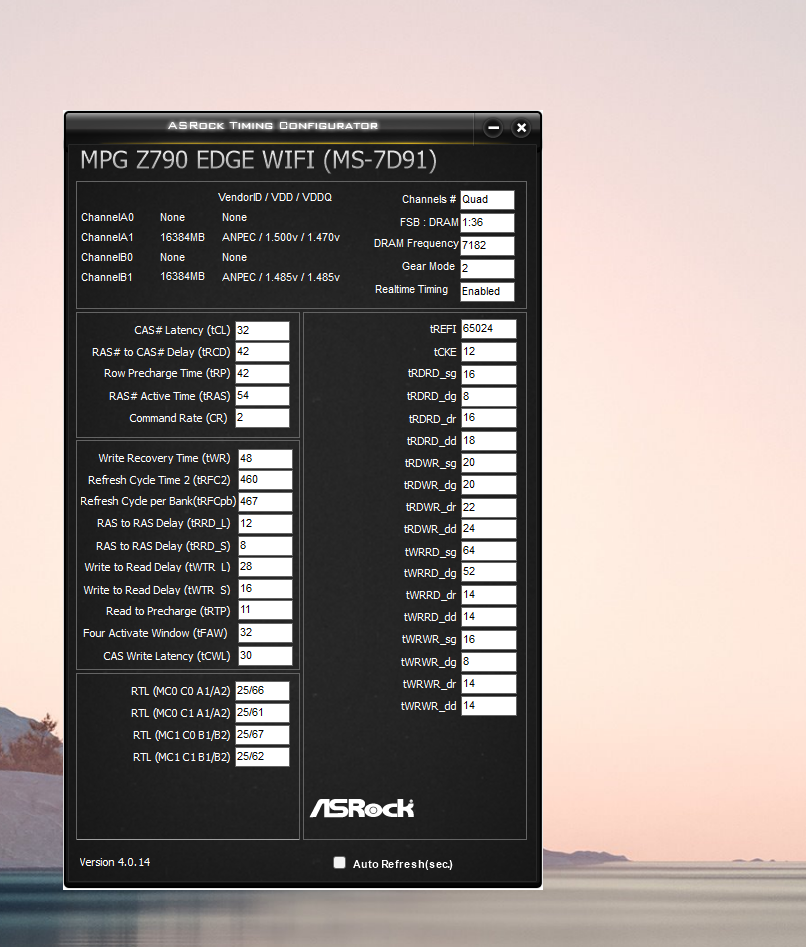Screen dimensions: 806x947
Task: Click the tWRRD_dg field showing 52
Action: (488, 572)
